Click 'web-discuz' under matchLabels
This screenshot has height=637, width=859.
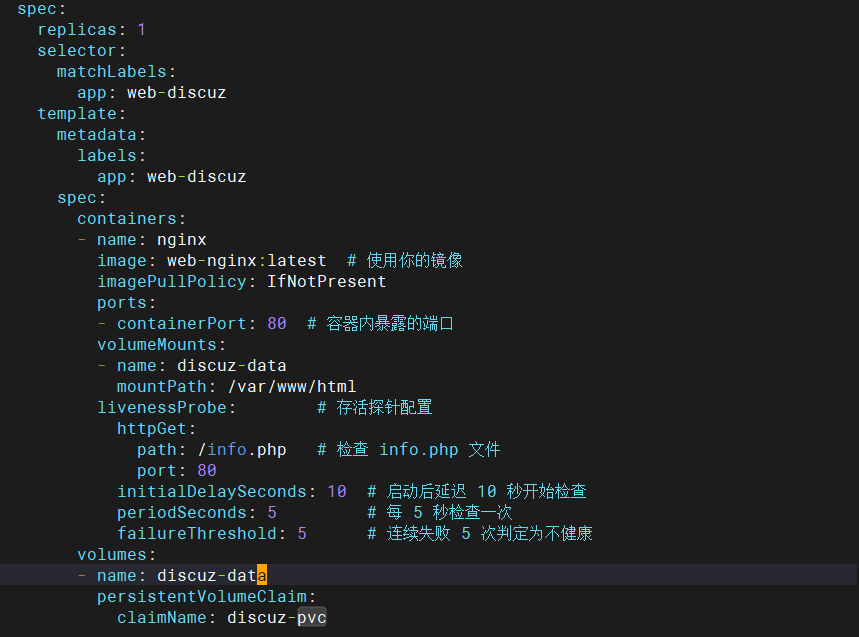tap(176, 93)
